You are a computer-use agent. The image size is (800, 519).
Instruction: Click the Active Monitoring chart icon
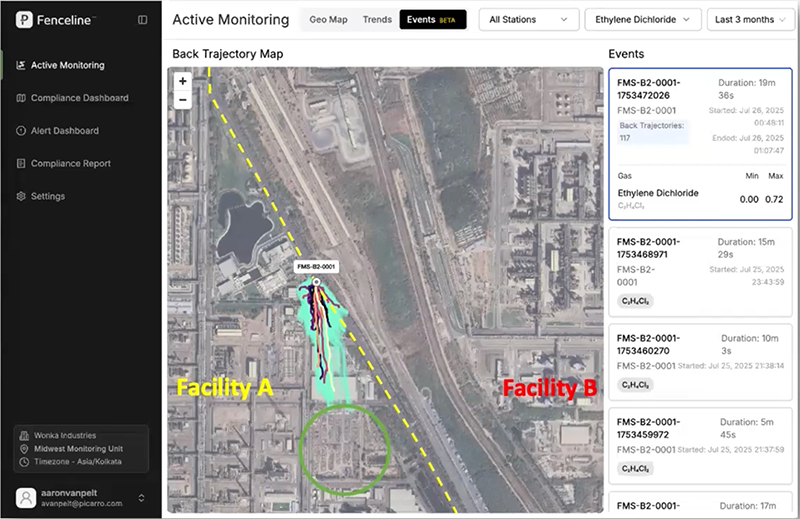point(21,66)
